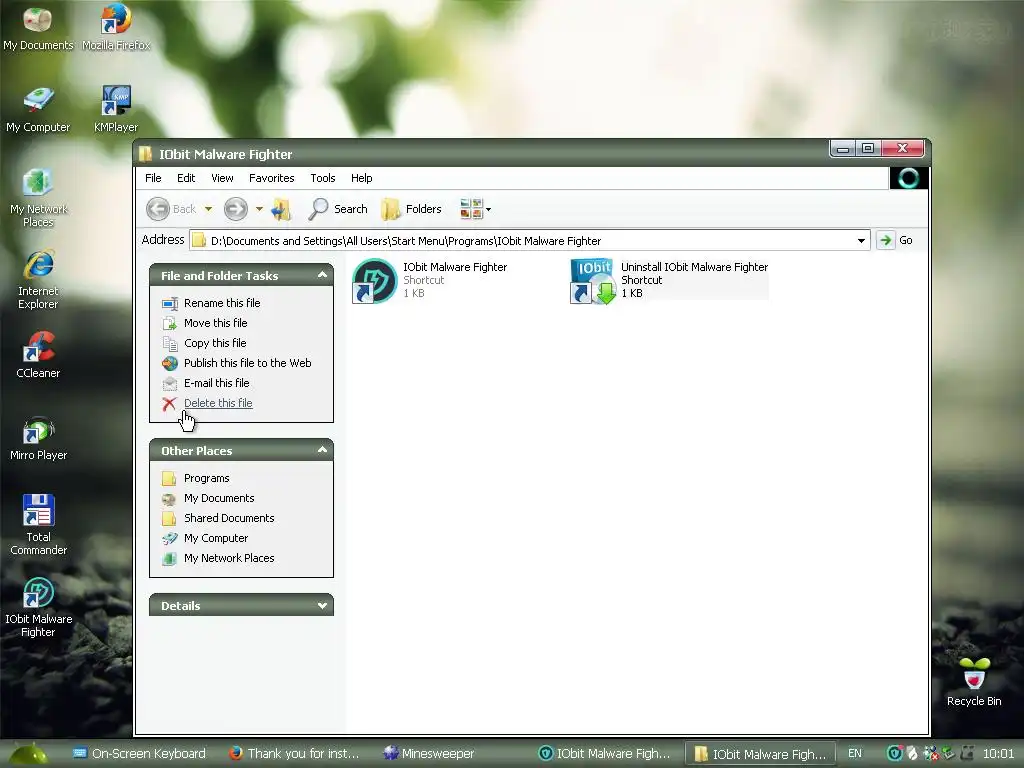This screenshot has height=768, width=1024.
Task: Expand the Address bar dropdown arrow
Action: click(861, 240)
